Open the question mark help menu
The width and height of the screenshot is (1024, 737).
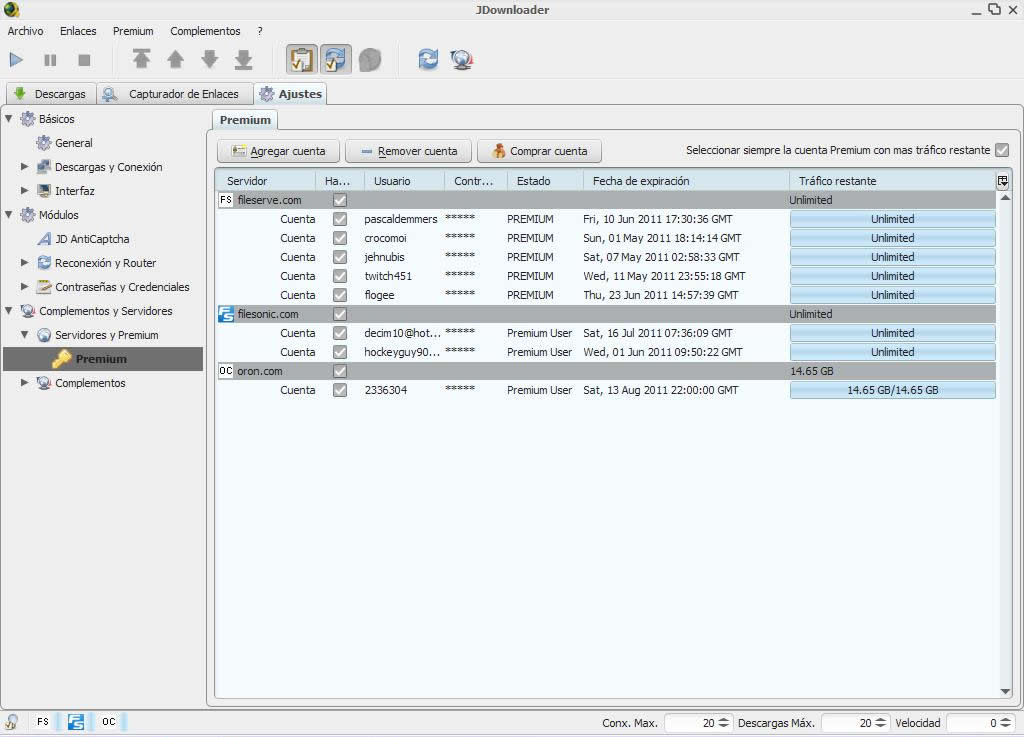[x=260, y=31]
